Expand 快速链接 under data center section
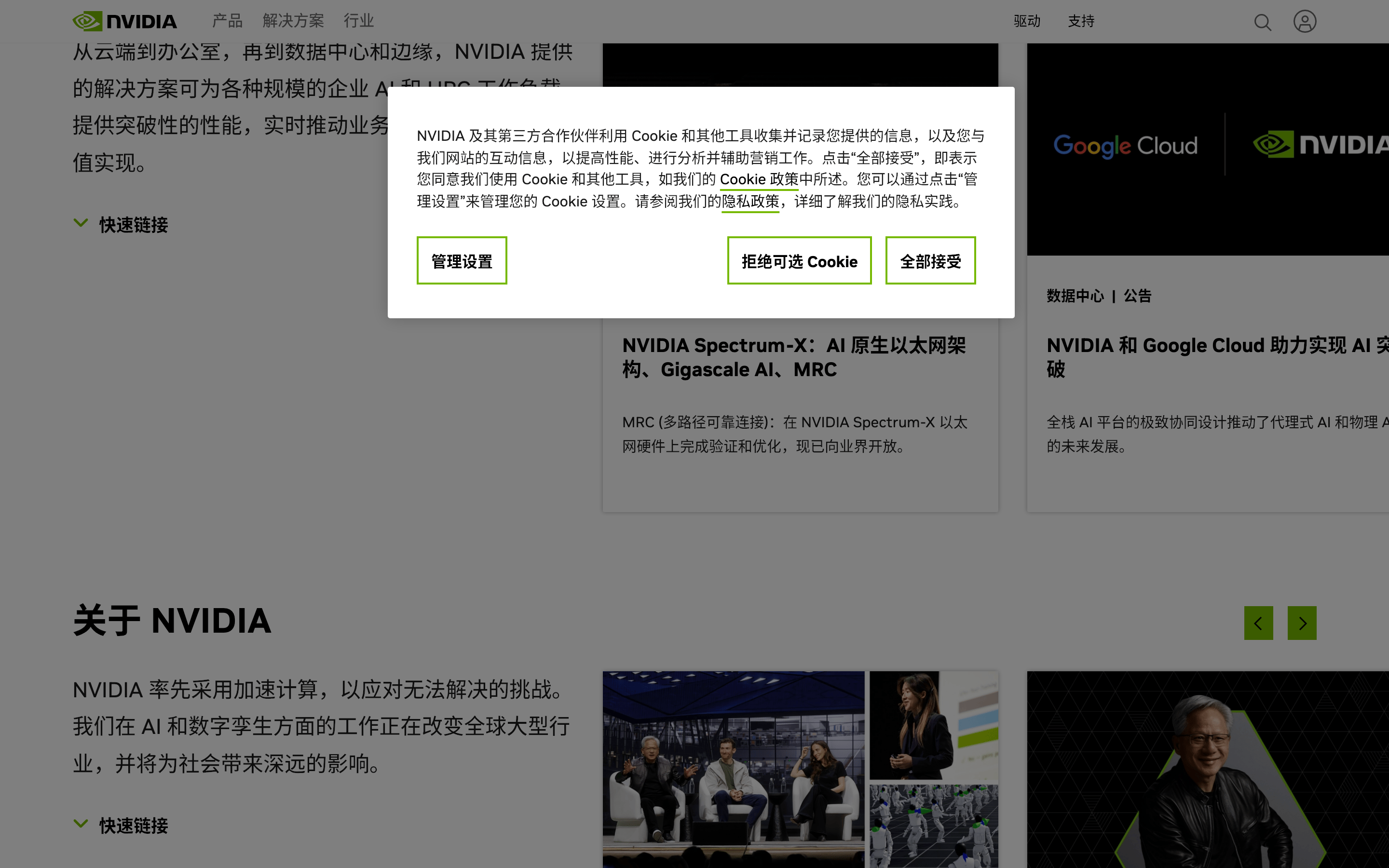Image resolution: width=1389 pixels, height=868 pixels. coord(121,224)
